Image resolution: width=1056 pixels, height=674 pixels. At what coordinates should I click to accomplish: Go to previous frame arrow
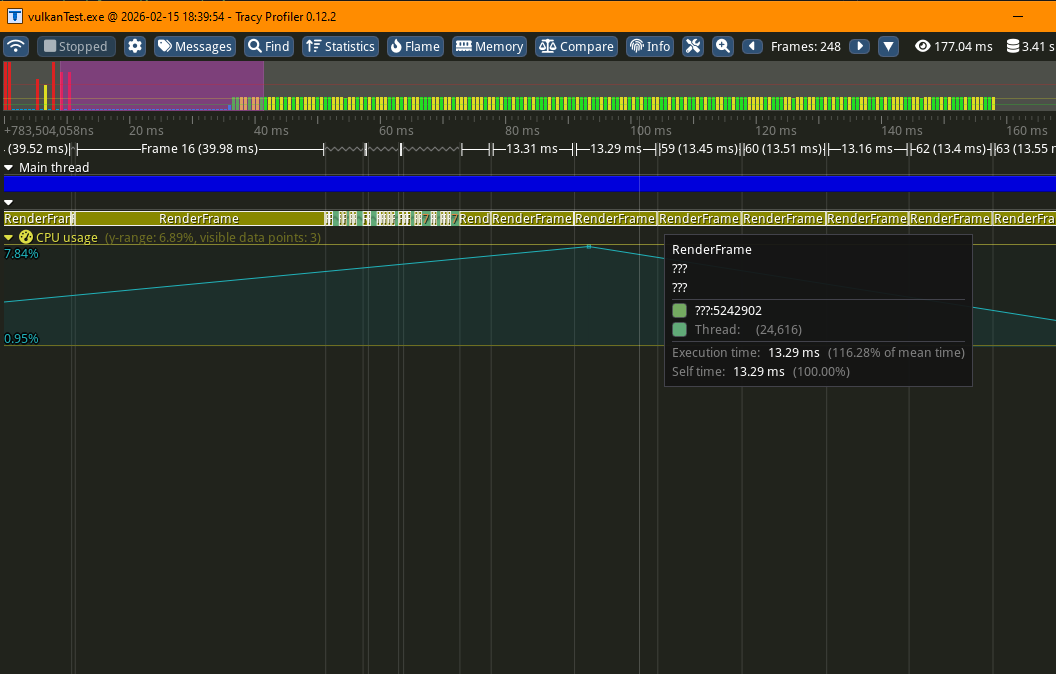[752, 46]
